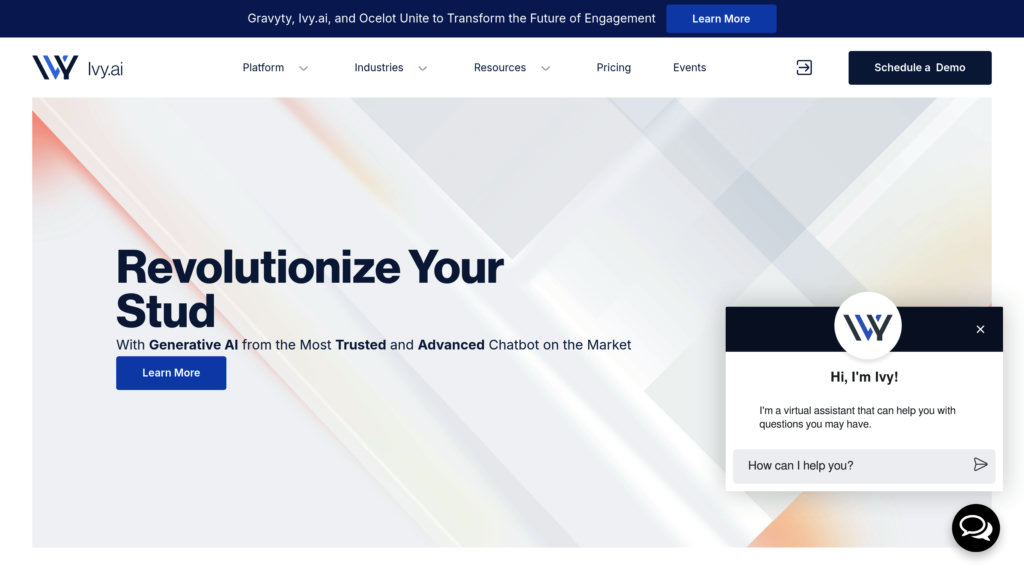The width and height of the screenshot is (1024, 576).
Task: Open the Events page
Action: coord(689,68)
